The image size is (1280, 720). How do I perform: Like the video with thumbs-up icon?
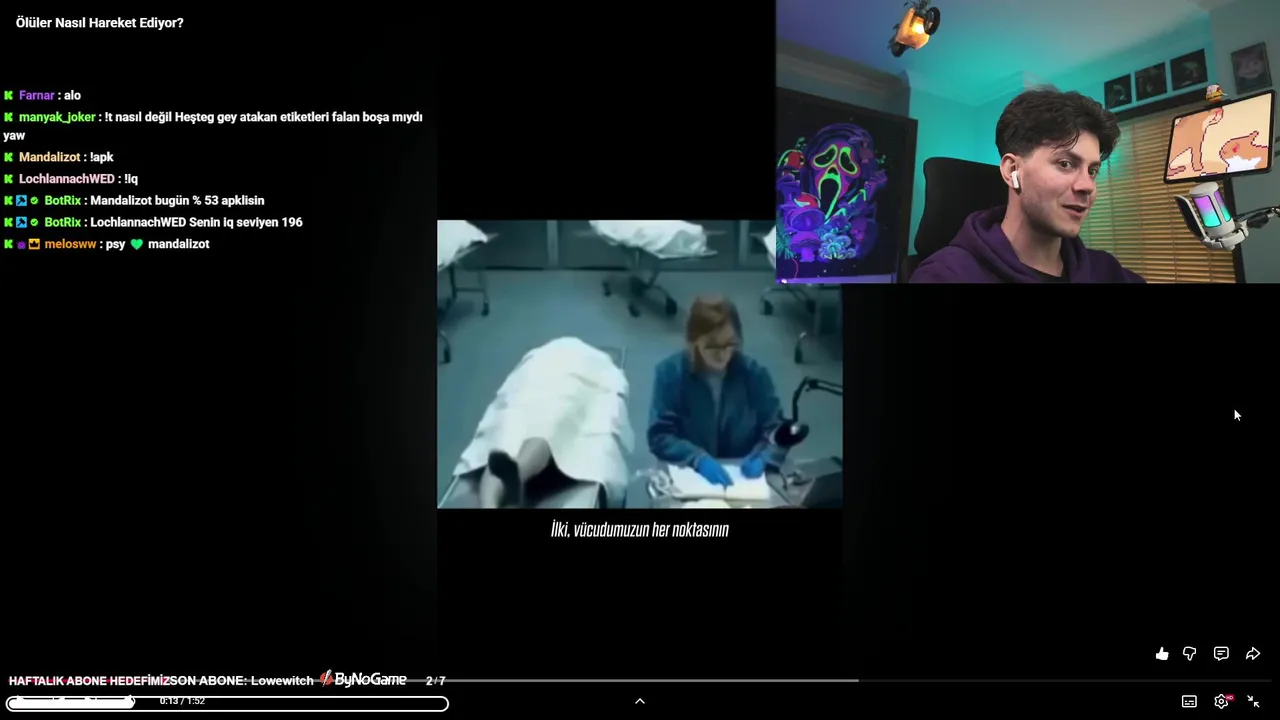click(x=1162, y=654)
